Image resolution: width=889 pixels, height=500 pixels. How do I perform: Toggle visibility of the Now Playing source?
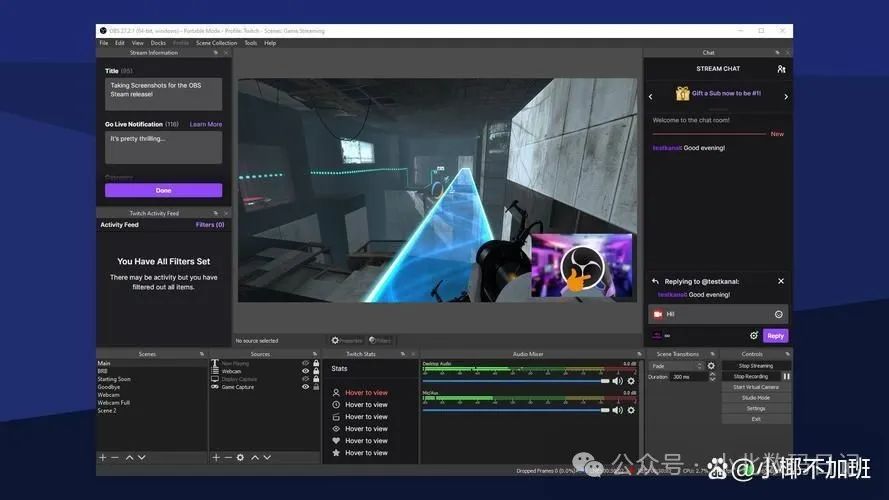point(306,363)
